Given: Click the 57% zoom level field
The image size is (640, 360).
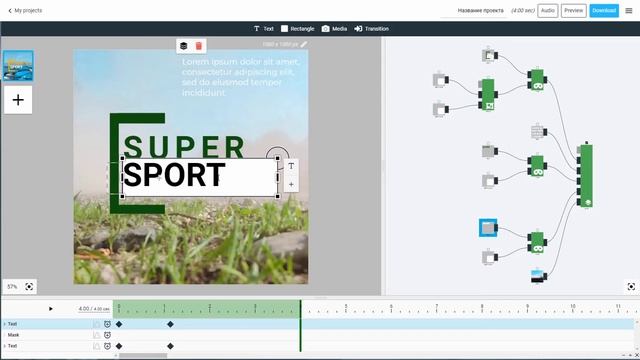Looking at the screenshot, I should pos(12,287).
